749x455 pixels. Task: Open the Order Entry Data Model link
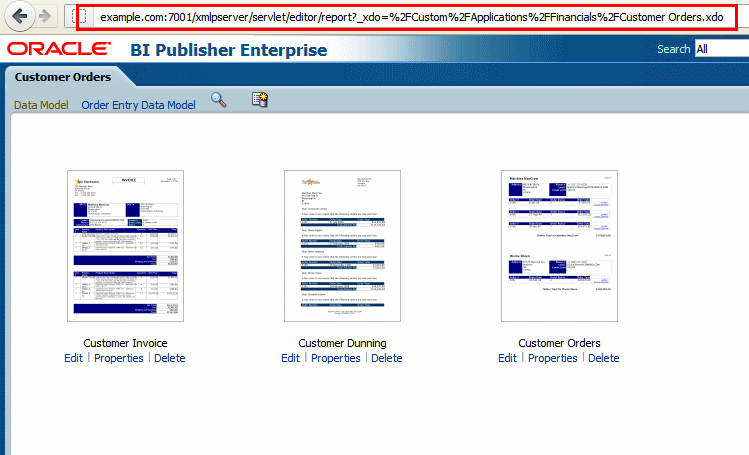138,105
